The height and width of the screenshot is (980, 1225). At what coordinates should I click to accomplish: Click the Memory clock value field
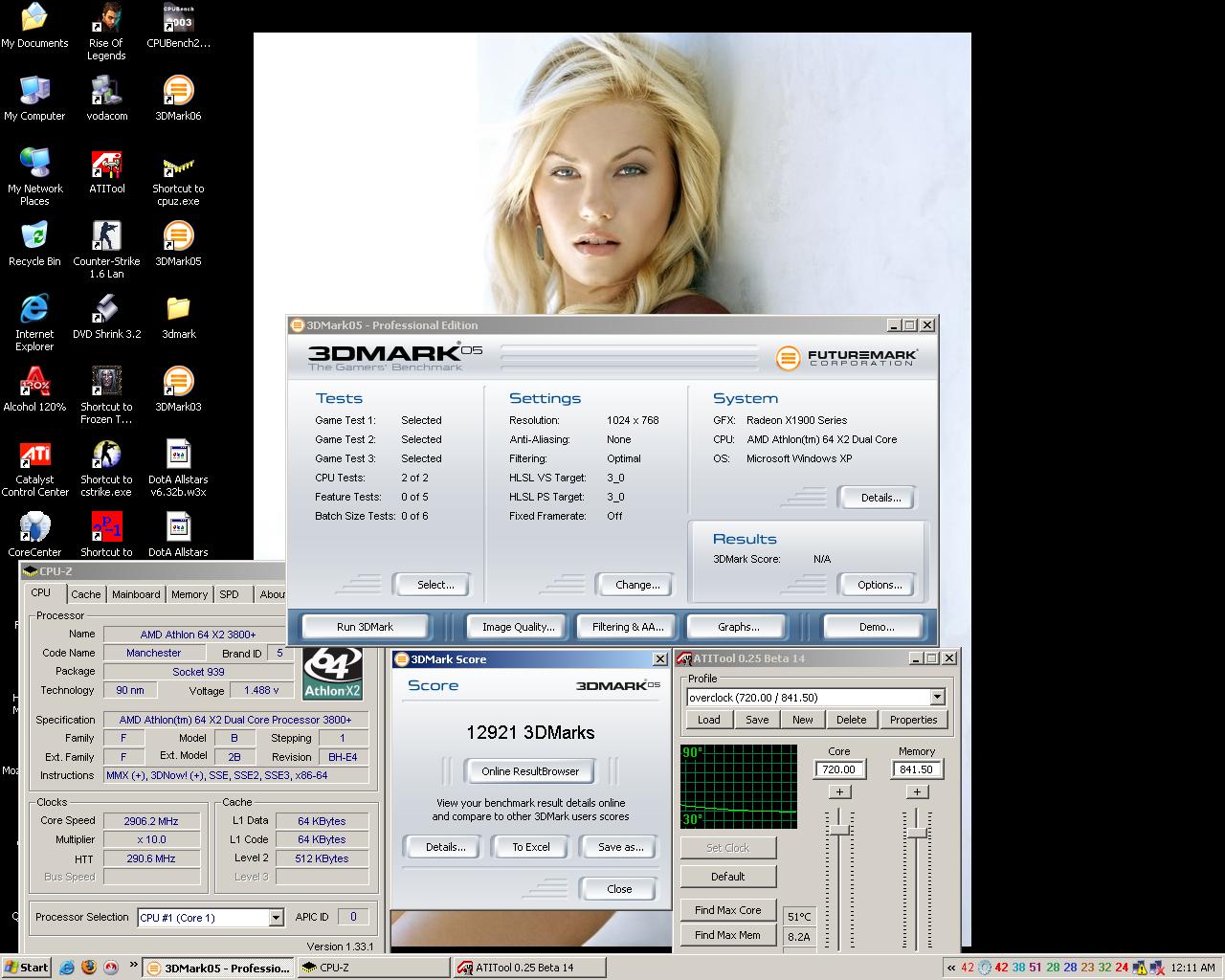[x=916, y=769]
